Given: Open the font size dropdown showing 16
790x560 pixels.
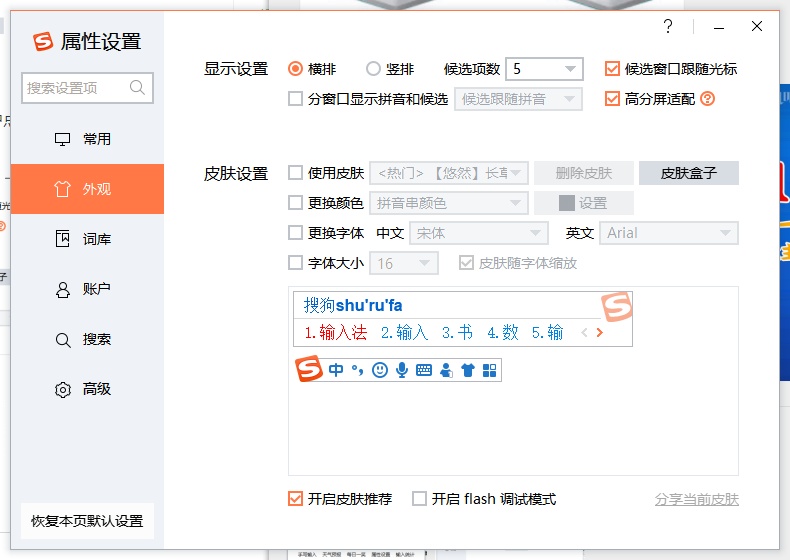Looking at the screenshot, I should [x=404, y=263].
